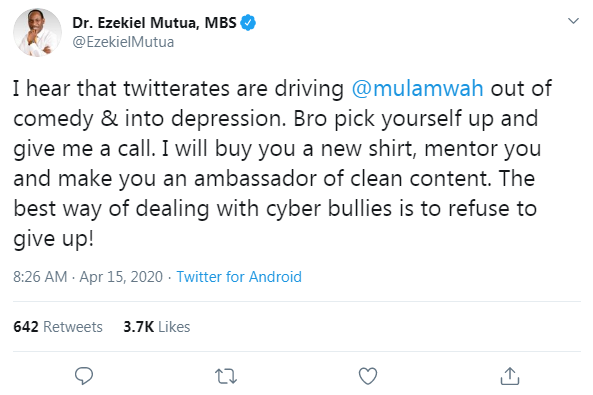593x395 pixels.
Task: Open the share tweet icon
Action: 510,376
